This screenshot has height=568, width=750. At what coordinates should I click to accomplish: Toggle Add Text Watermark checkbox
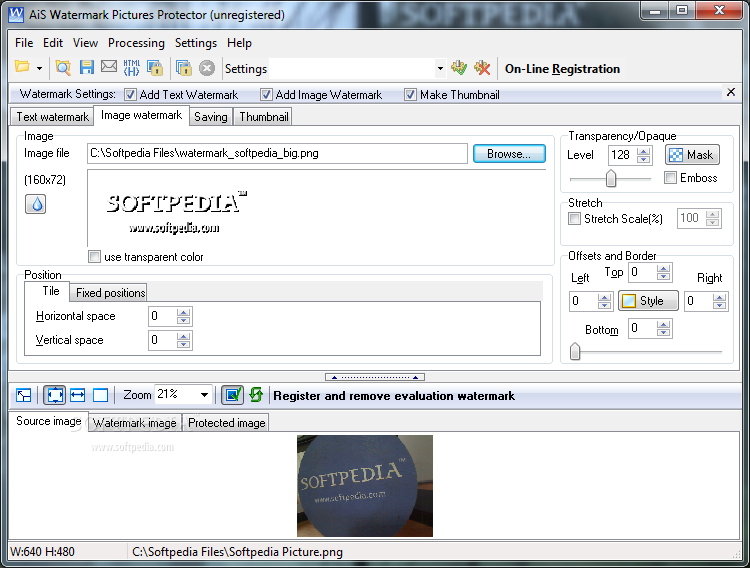pos(130,95)
